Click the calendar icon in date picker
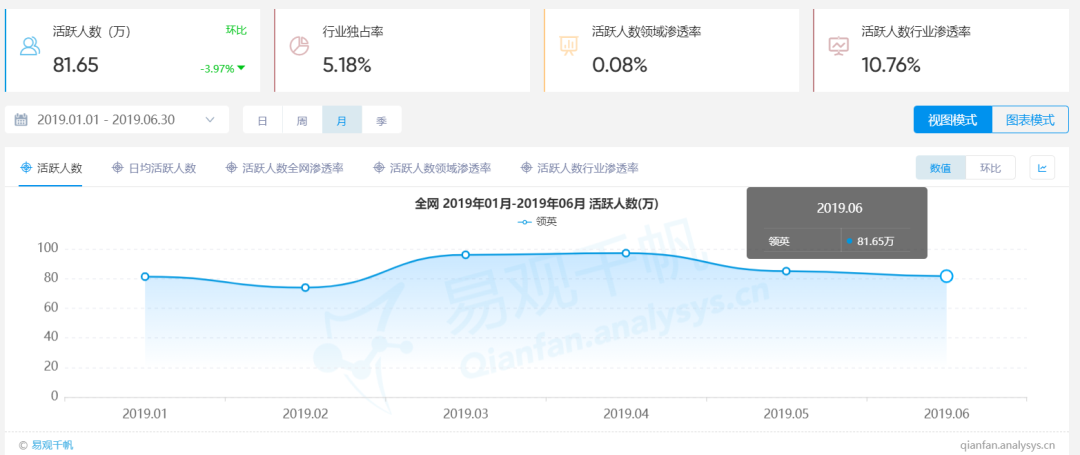This screenshot has height=455, width=1080. (21, 120)
